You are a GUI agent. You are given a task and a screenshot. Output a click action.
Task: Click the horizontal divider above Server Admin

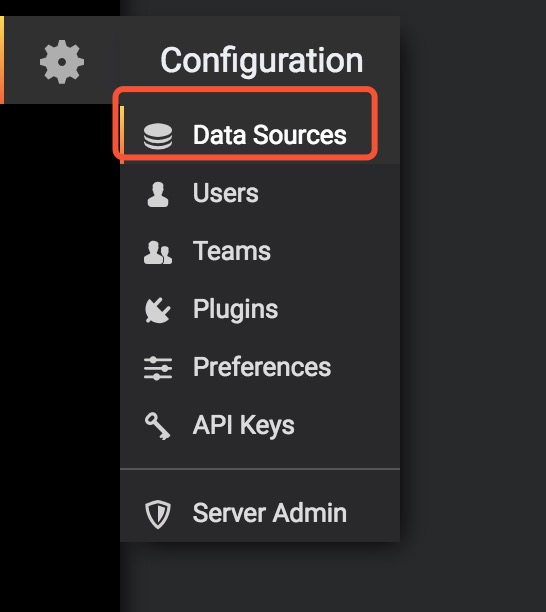[x=260, y=468]
